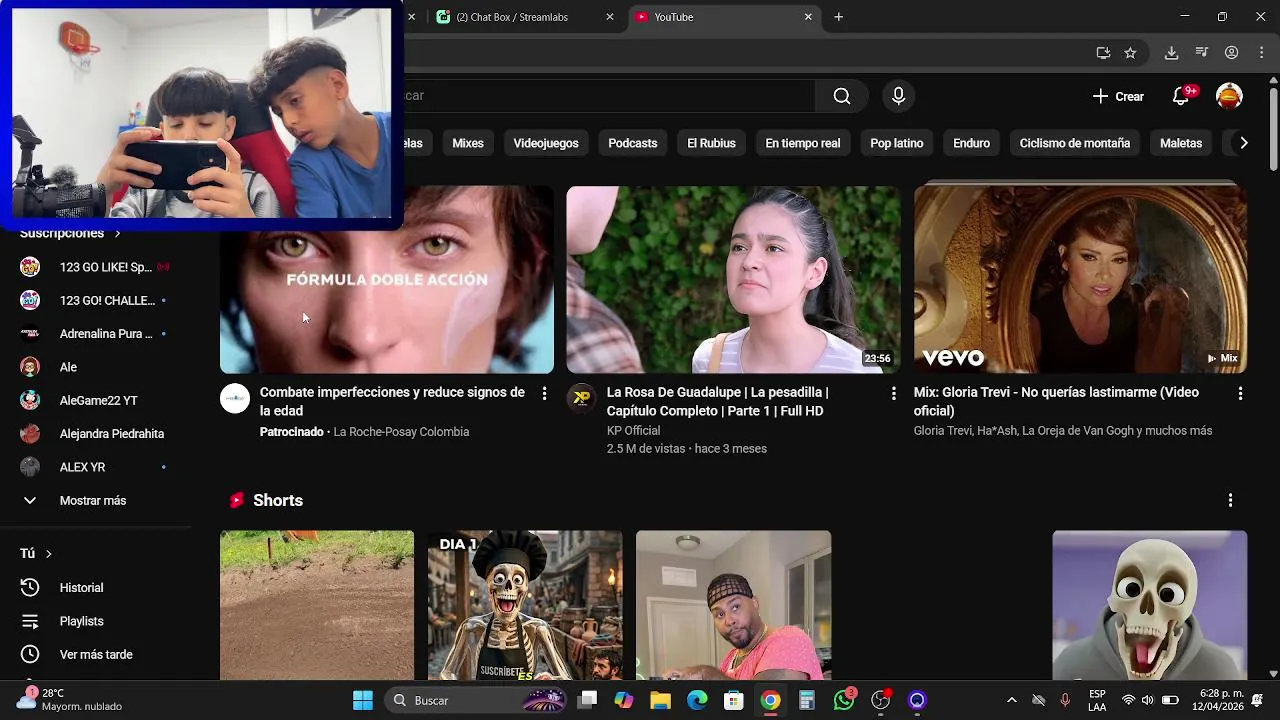Open La Rosa De Guadalupe video thumbnail

733,280
